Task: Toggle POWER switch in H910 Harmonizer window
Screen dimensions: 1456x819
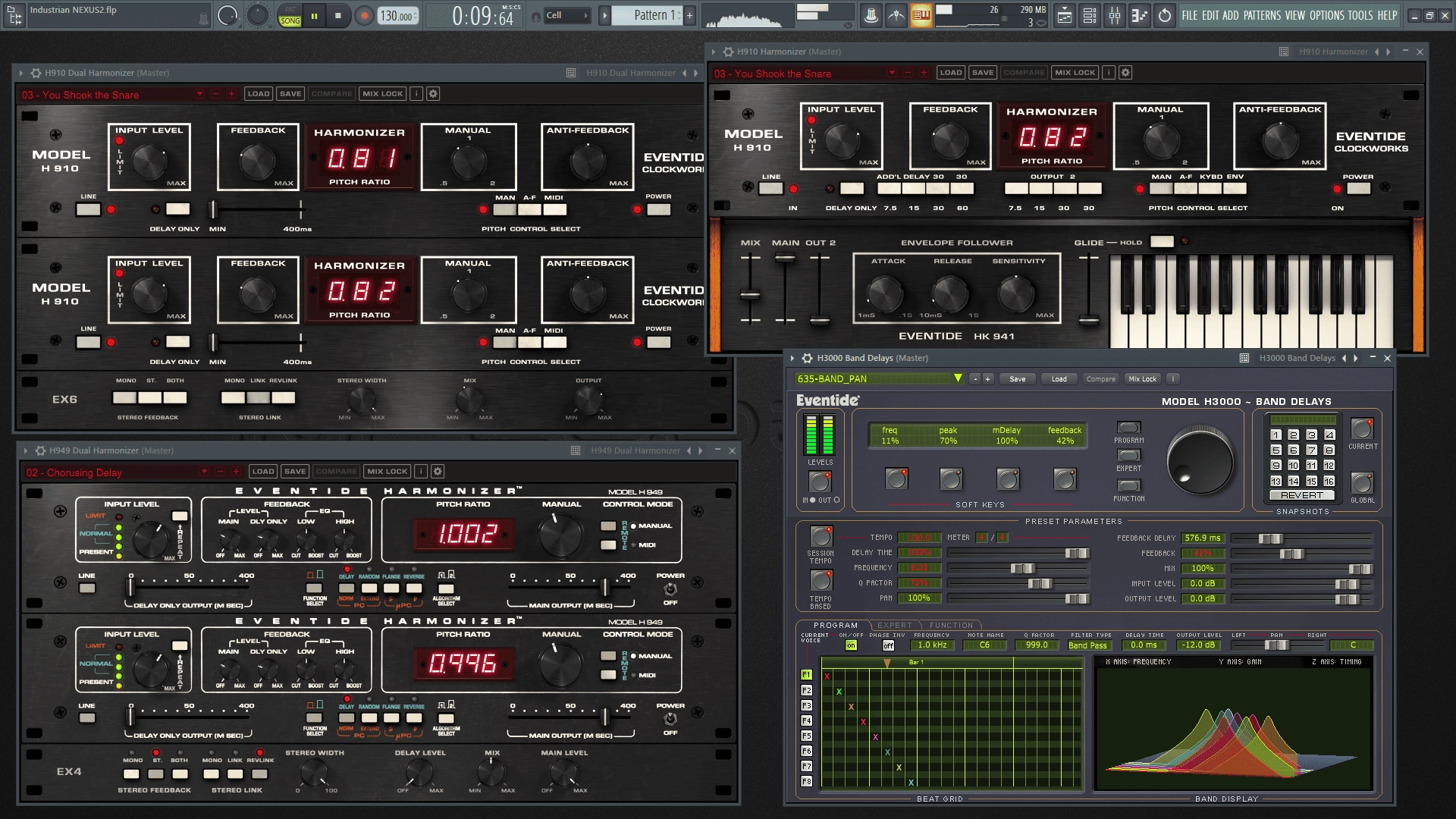Action: (1358, 189)
